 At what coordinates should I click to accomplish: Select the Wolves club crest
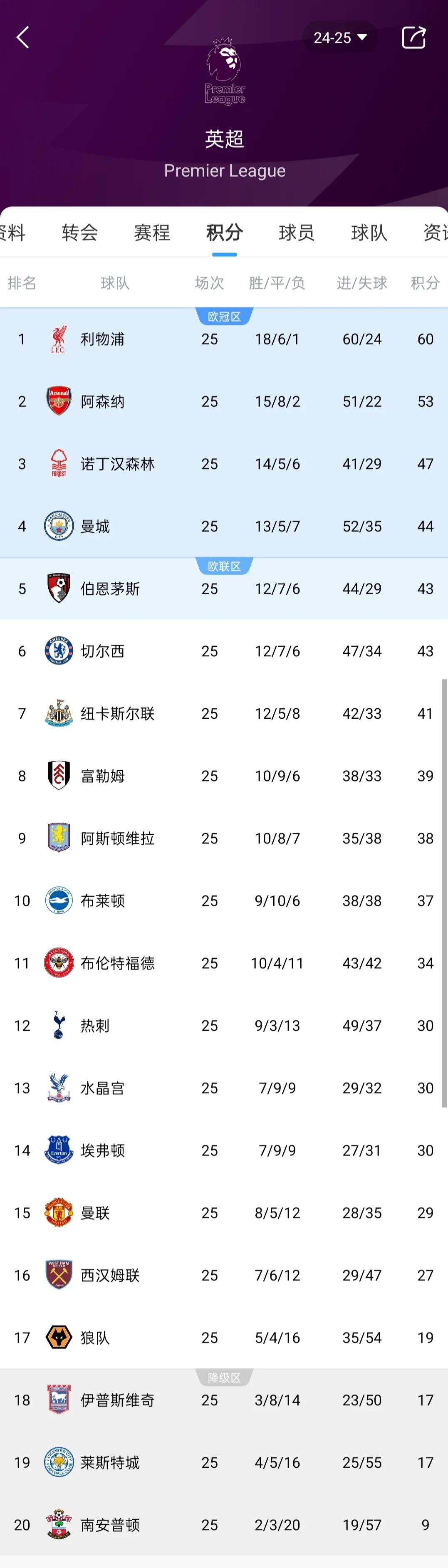[x=58, y=1337]
